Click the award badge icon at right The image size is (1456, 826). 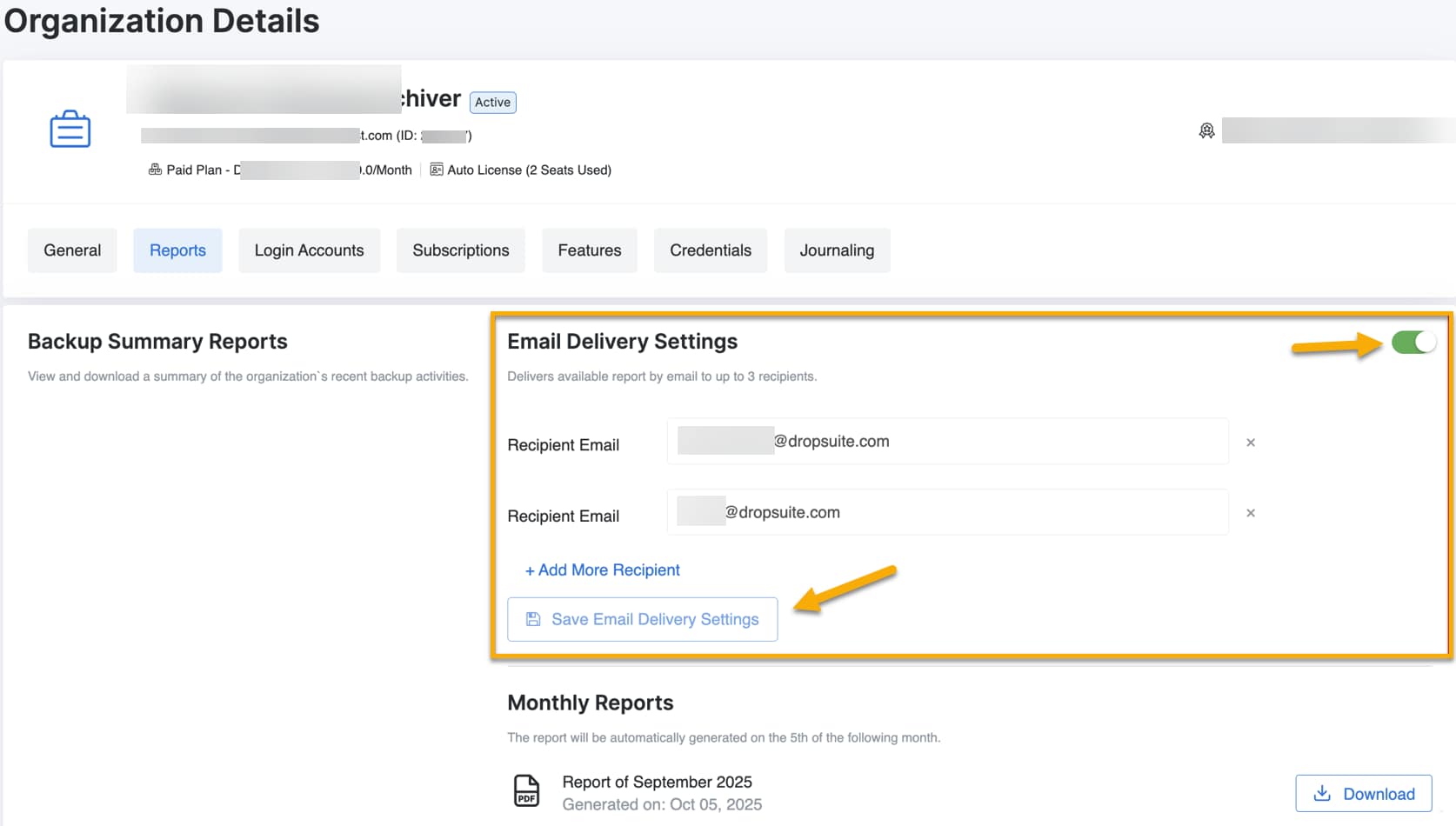(1206, 130)
